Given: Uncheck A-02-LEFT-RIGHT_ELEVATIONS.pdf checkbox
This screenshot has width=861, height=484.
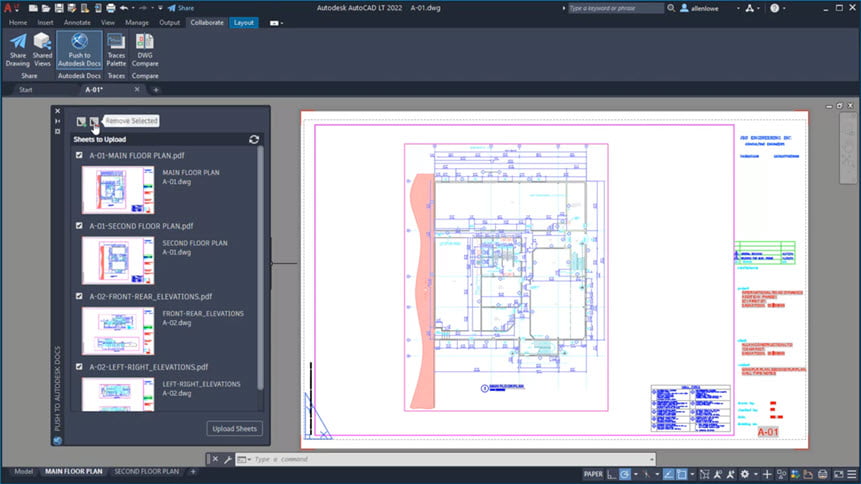Looking at the screenshot, I should point(79,366).
